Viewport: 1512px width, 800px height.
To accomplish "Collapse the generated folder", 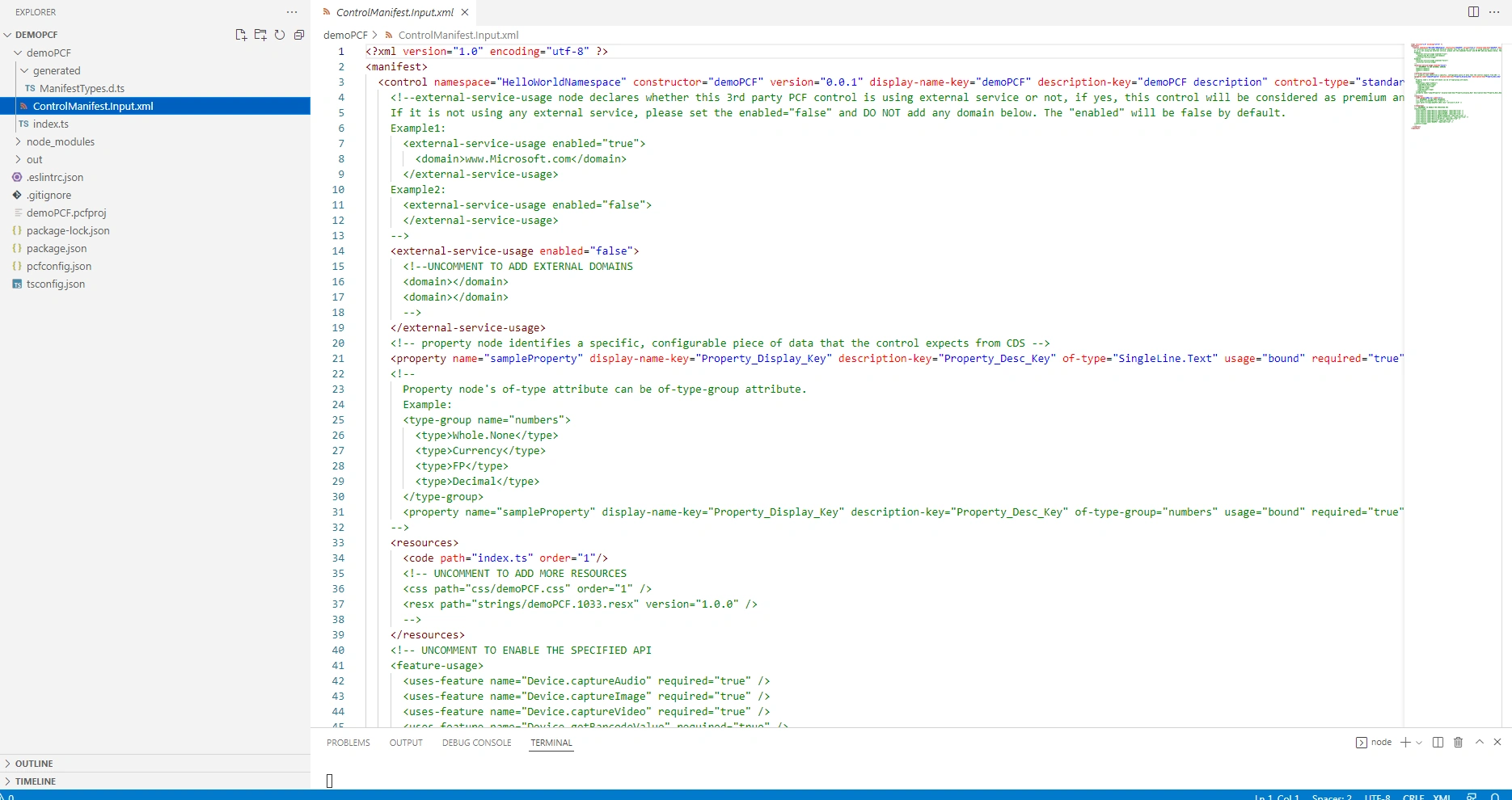I will (x=57, y=70).
